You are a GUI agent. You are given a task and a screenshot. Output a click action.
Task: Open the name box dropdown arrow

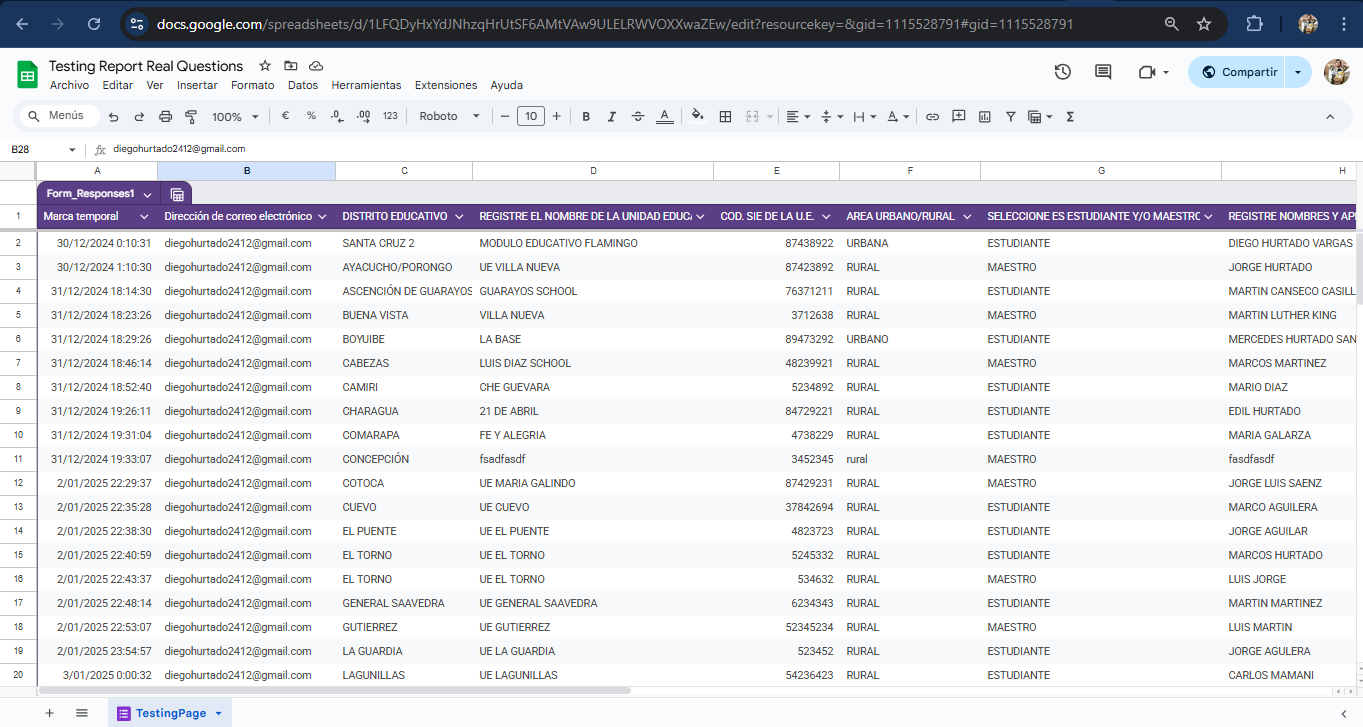tap(72, 149)
